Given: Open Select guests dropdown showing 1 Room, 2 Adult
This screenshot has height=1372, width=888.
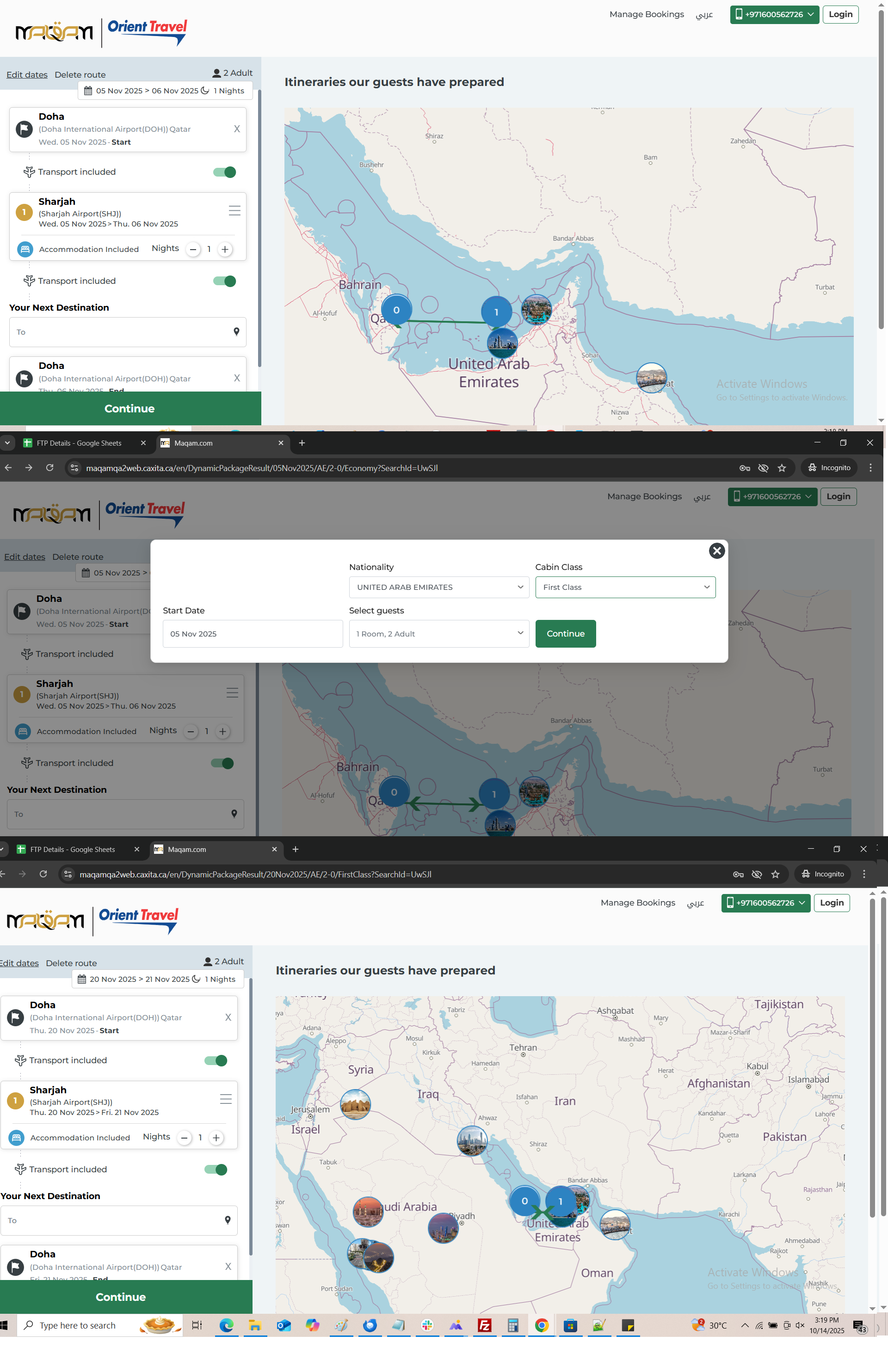Looking at the screenshot, I should (439, 634).
